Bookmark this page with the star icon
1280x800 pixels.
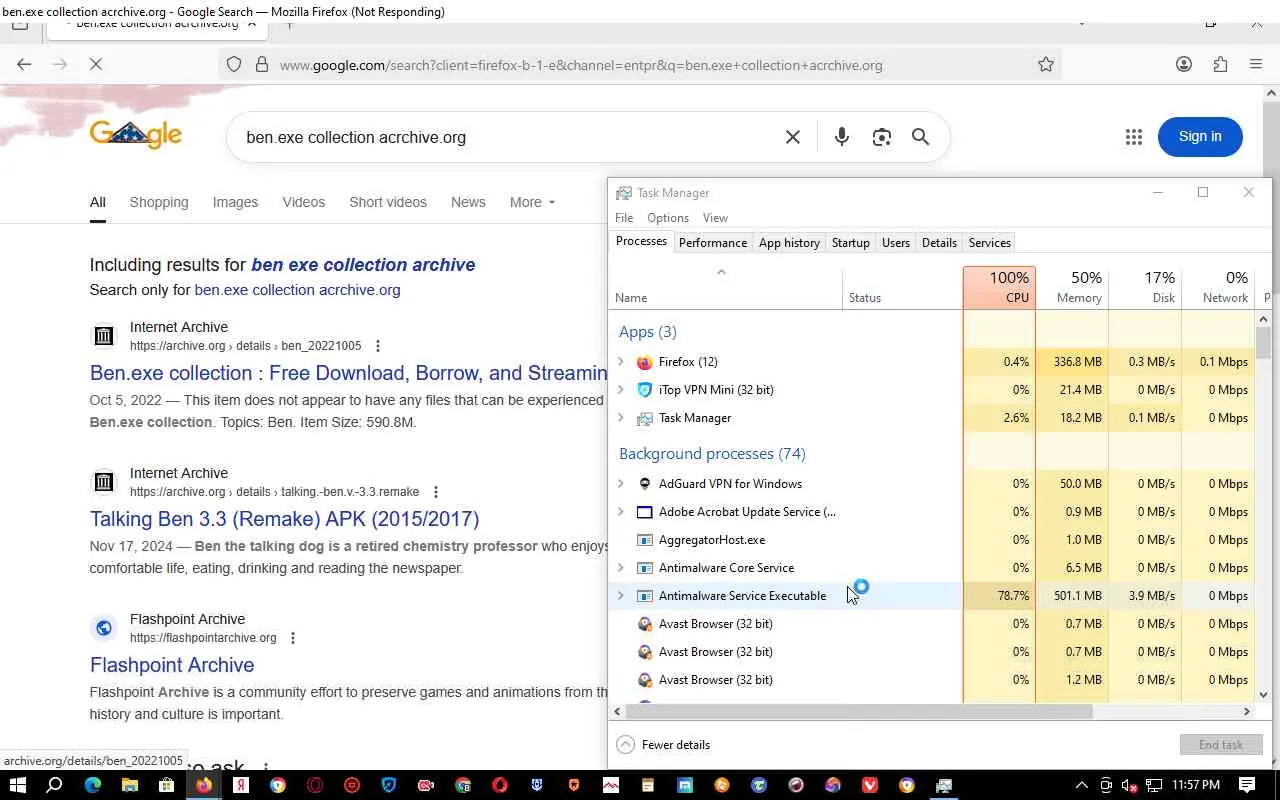point(1046,65)
